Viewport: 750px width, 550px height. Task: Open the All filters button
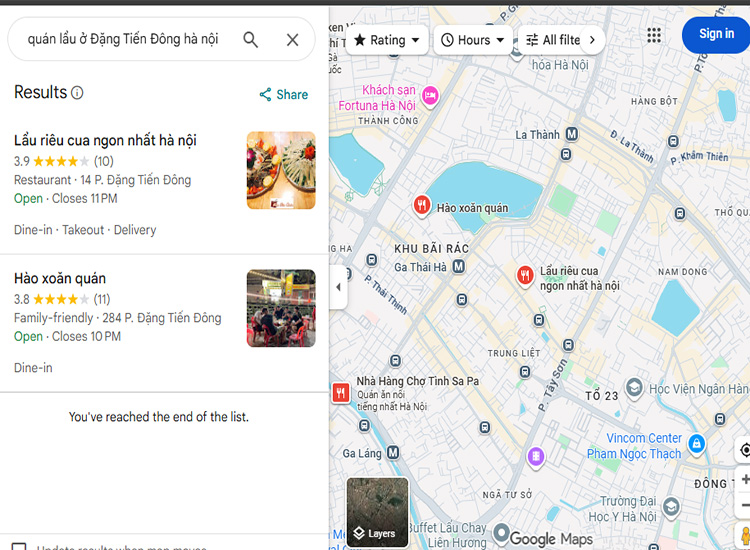click(x=552, y=40)
